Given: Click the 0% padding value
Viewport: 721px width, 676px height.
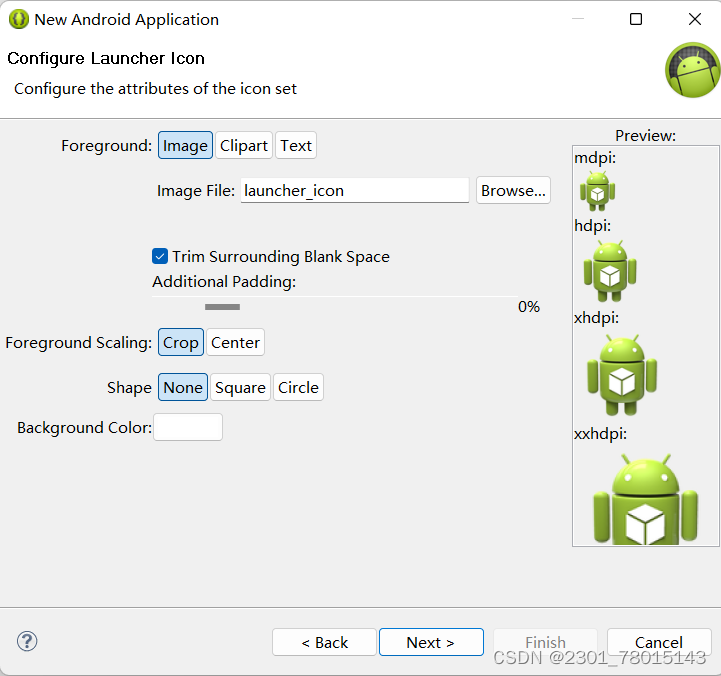Looking at the screenshot, I should click(529, 307).
